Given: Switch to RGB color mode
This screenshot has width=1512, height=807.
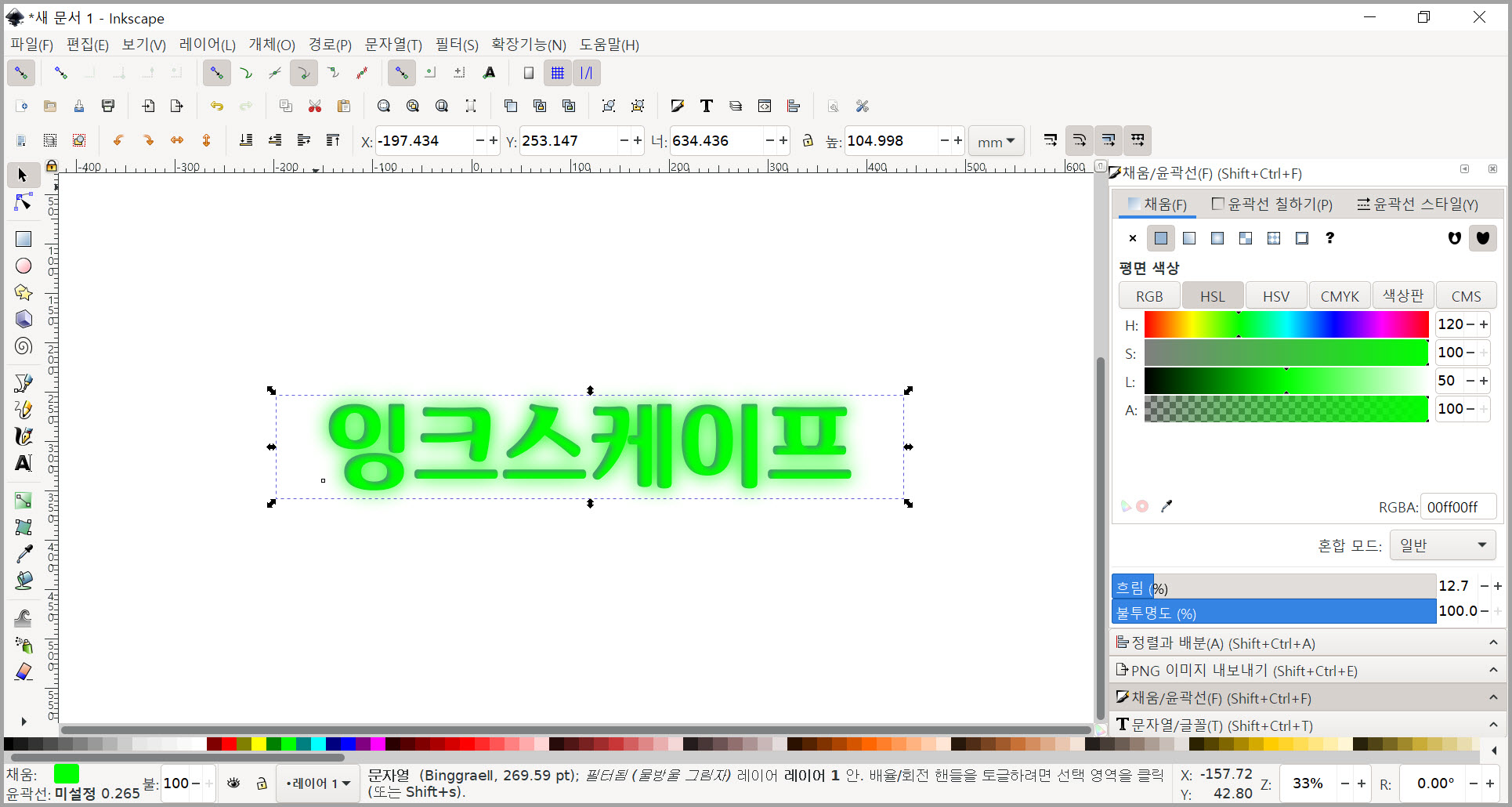Looking at the screenshot, I should 1149,296.
